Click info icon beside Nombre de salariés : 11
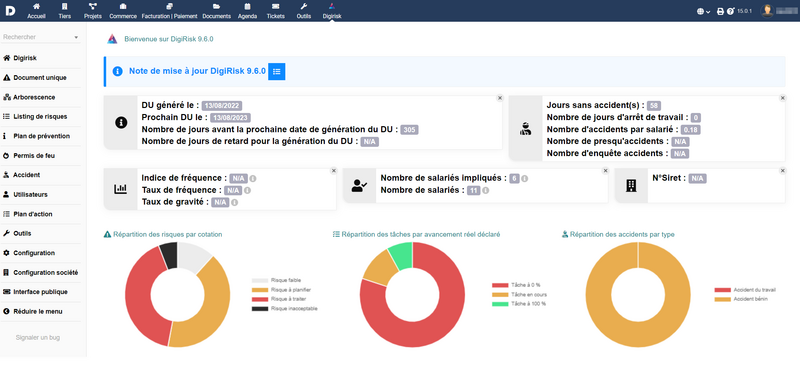 [485, 190]
